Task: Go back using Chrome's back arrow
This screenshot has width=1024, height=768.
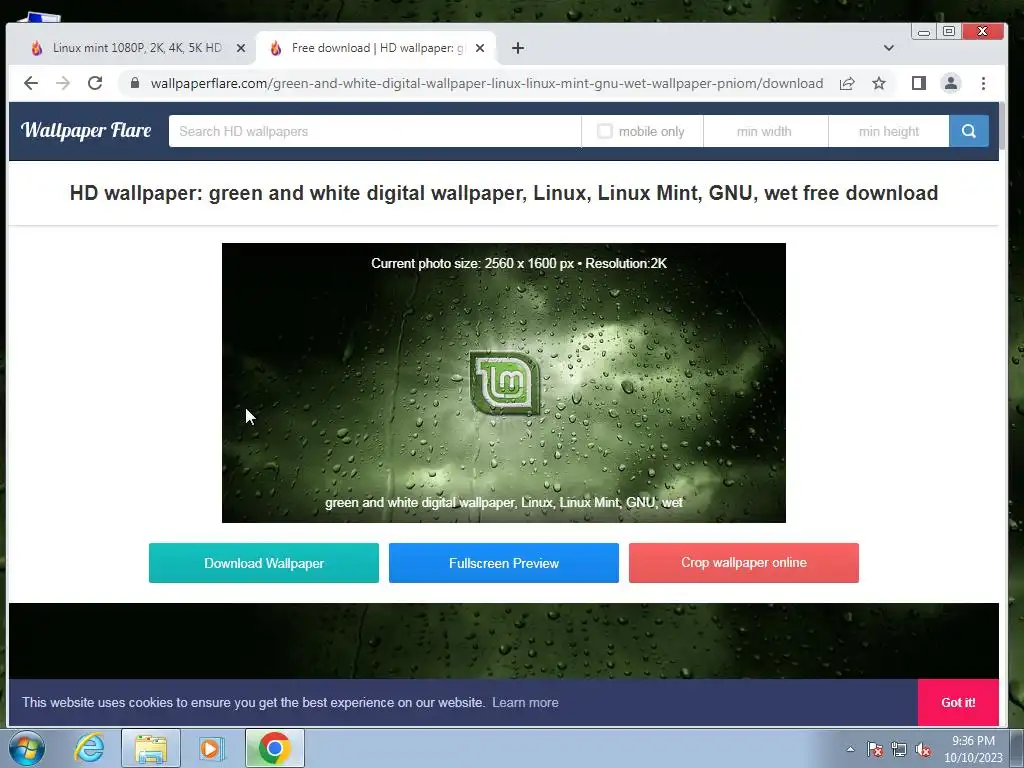Action: 31,83
